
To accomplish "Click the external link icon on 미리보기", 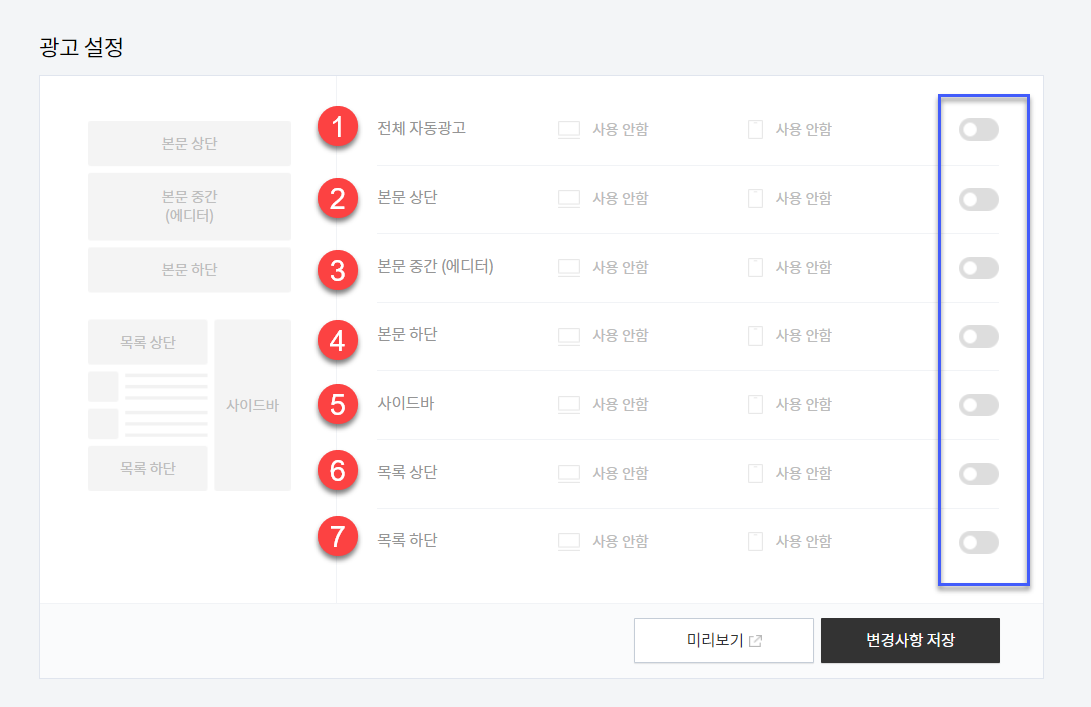I will point(757,640).
